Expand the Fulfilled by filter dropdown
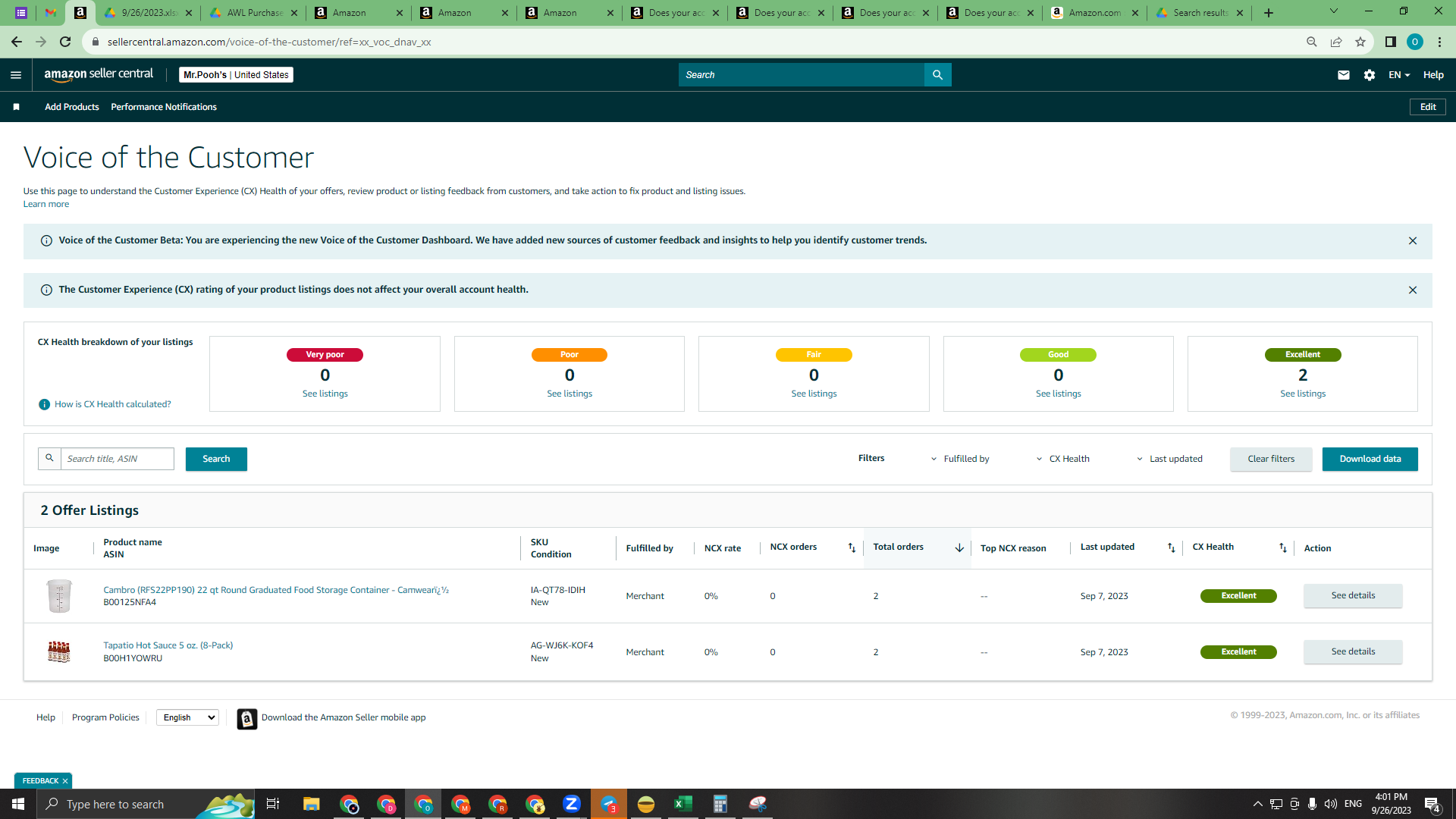This screenshot has height=819, width=1456. (960, 459)
